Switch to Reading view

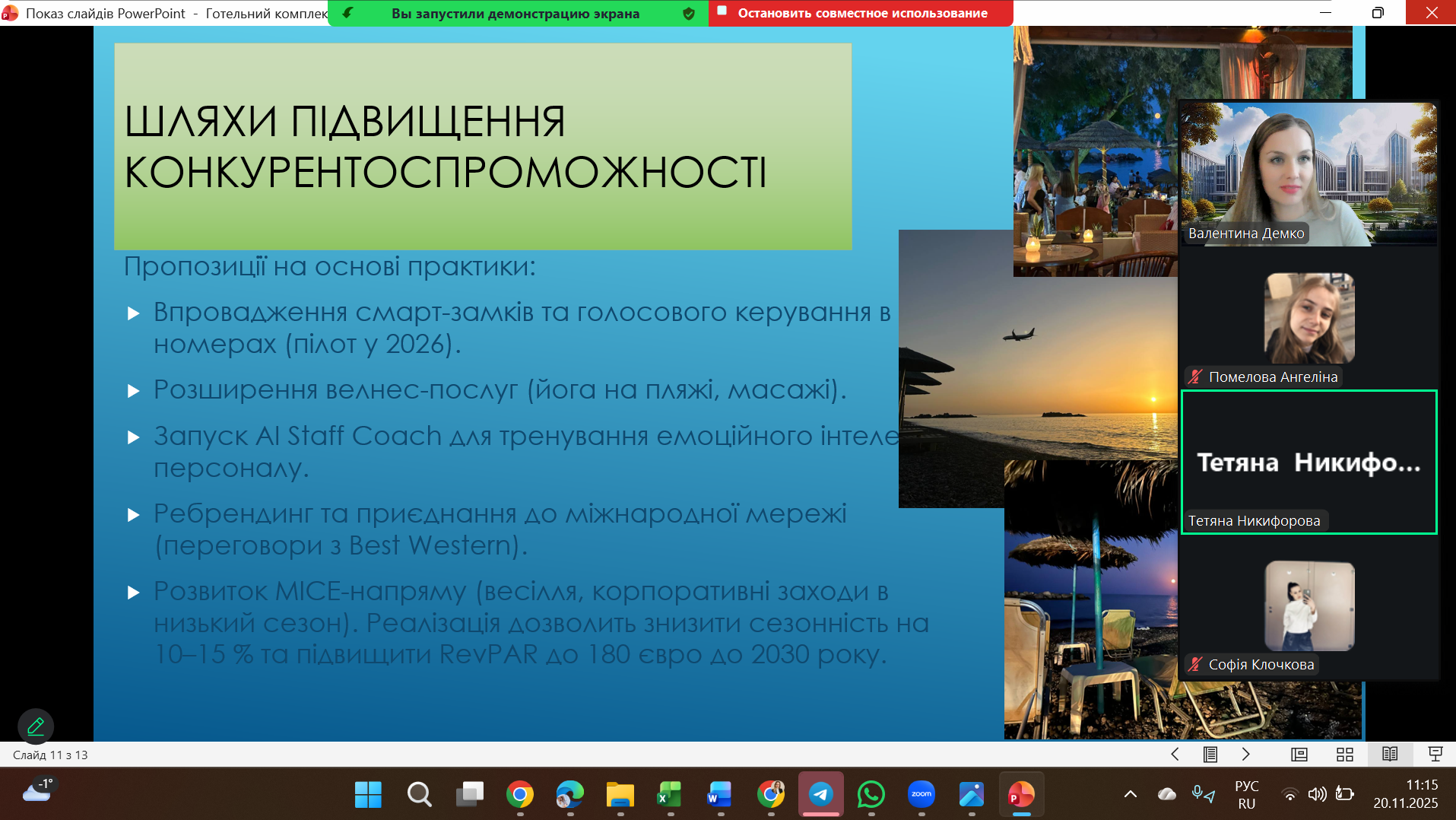(x=1390, y=755)
